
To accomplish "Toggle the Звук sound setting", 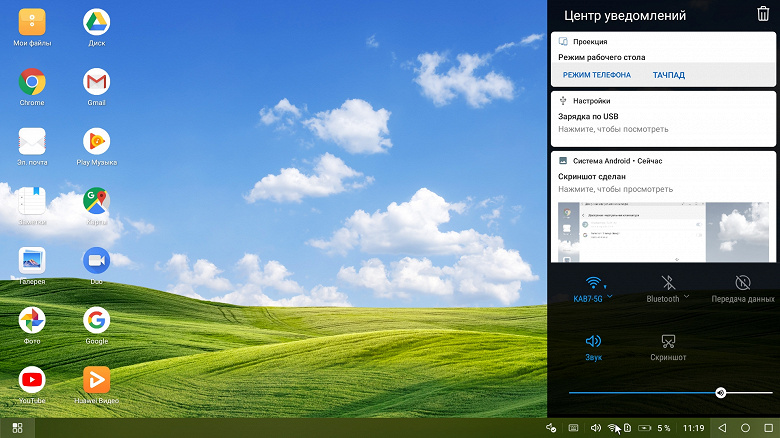I will point(593,342).
